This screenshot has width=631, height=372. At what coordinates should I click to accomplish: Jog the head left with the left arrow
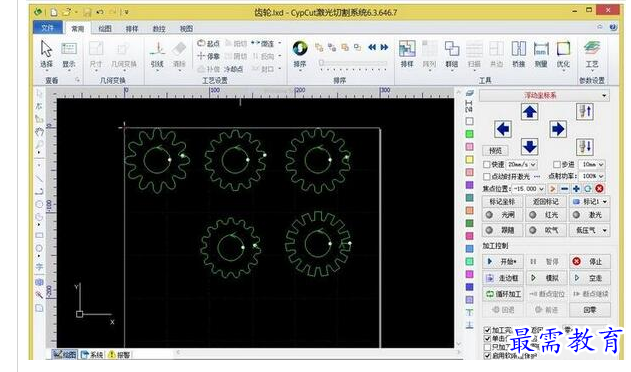pyautogui.click(x=503, y=129)
